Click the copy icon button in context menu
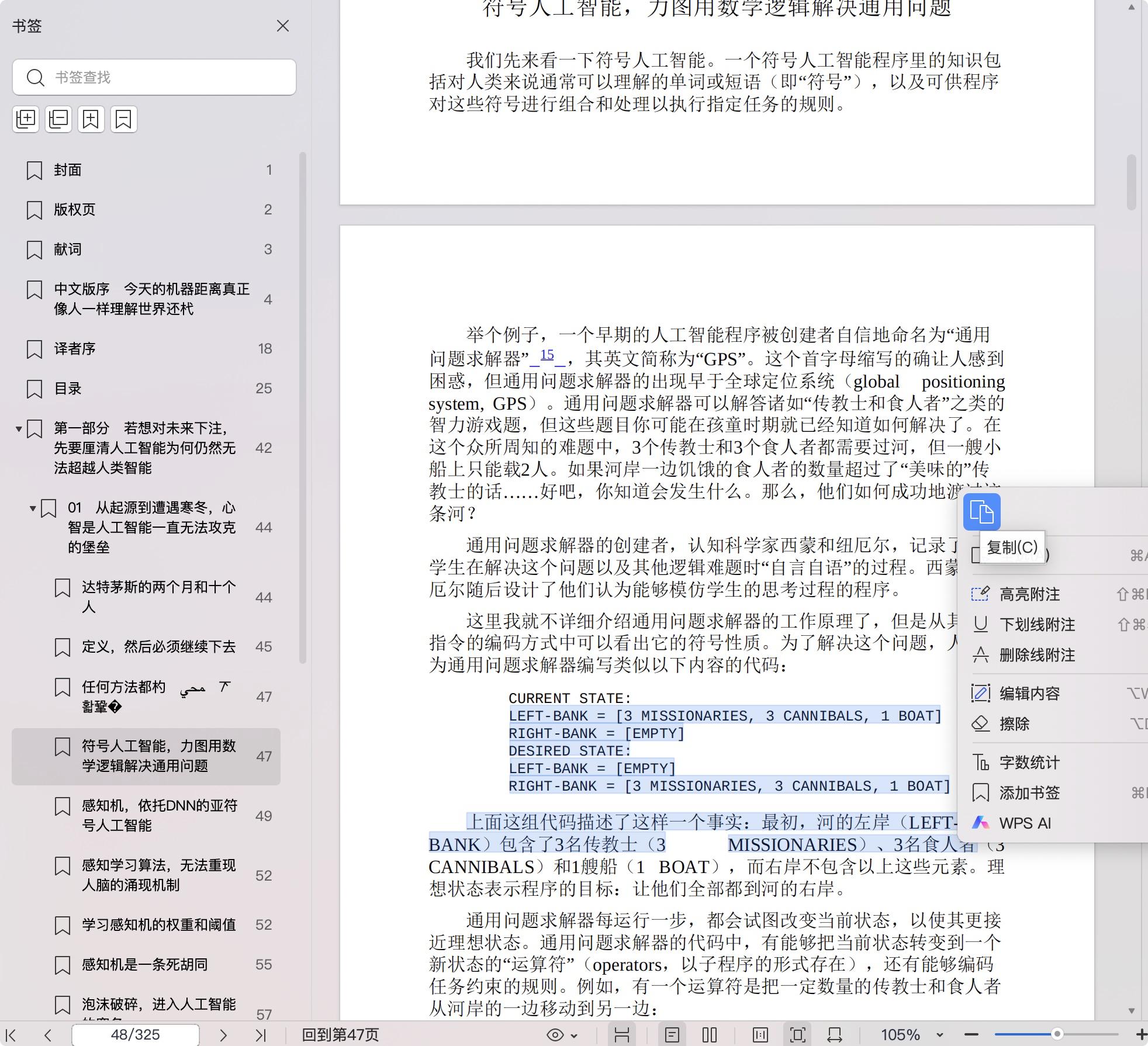 [982, 512]
